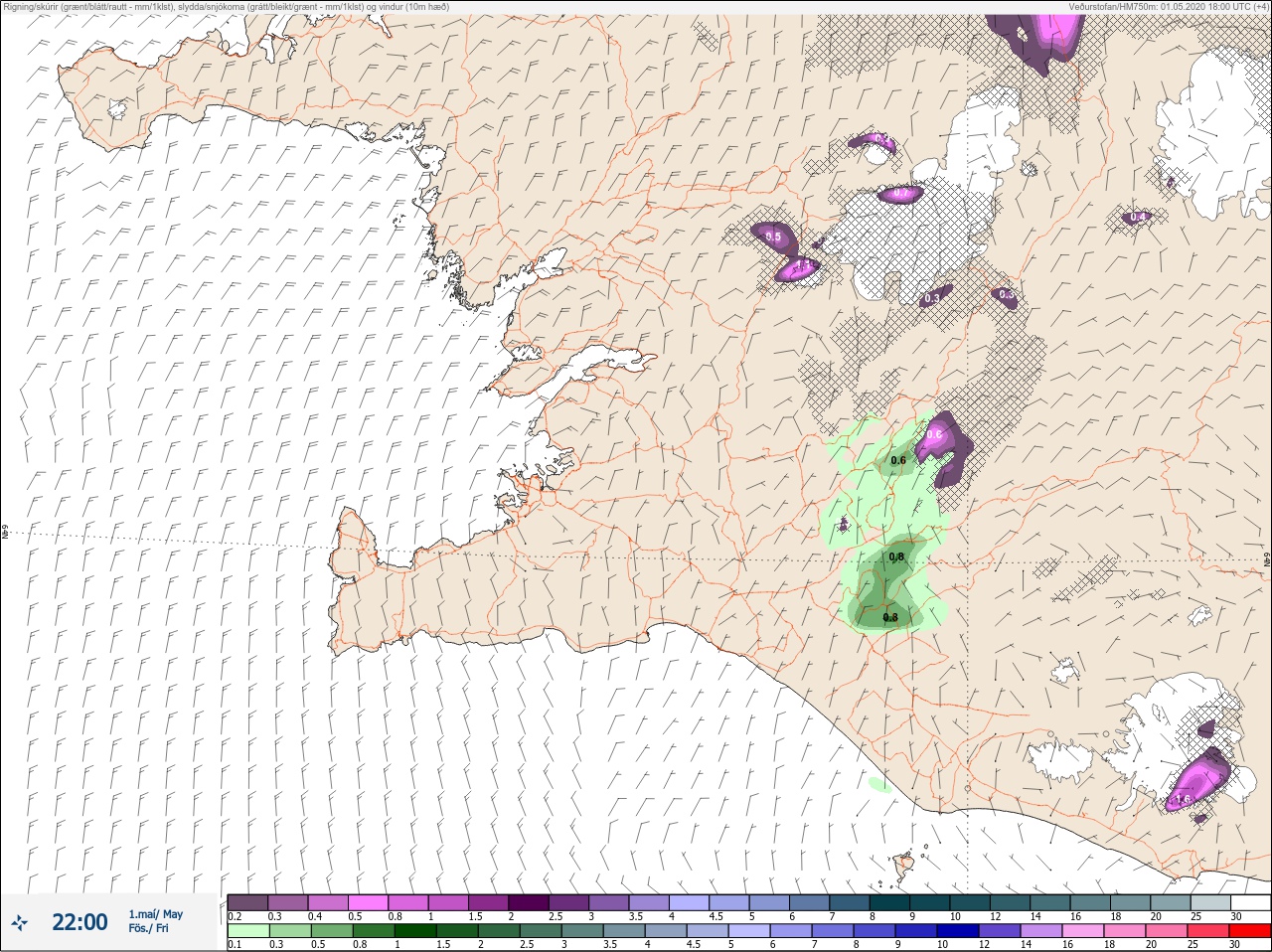
Task: Click the 22:00 forecast time display
Action: tap(79, 922)
